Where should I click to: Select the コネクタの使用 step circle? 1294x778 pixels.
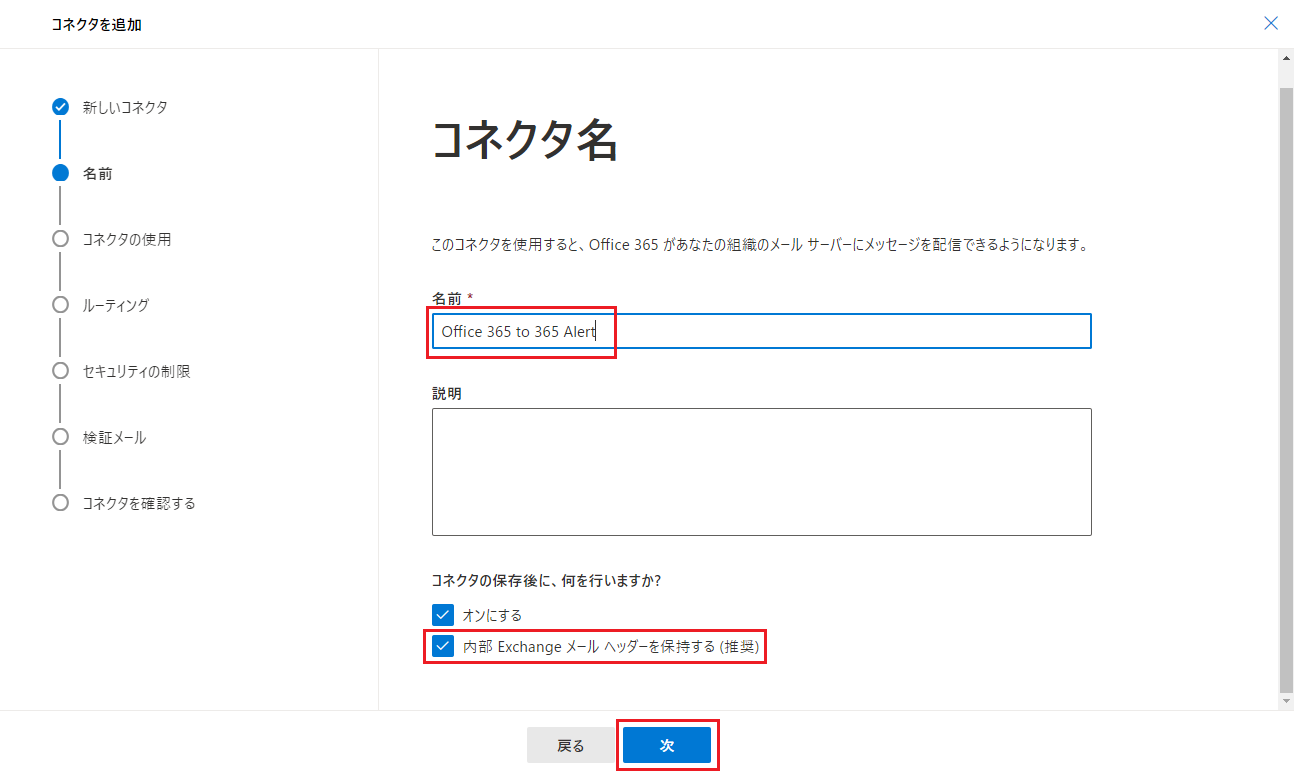(60, 239)
